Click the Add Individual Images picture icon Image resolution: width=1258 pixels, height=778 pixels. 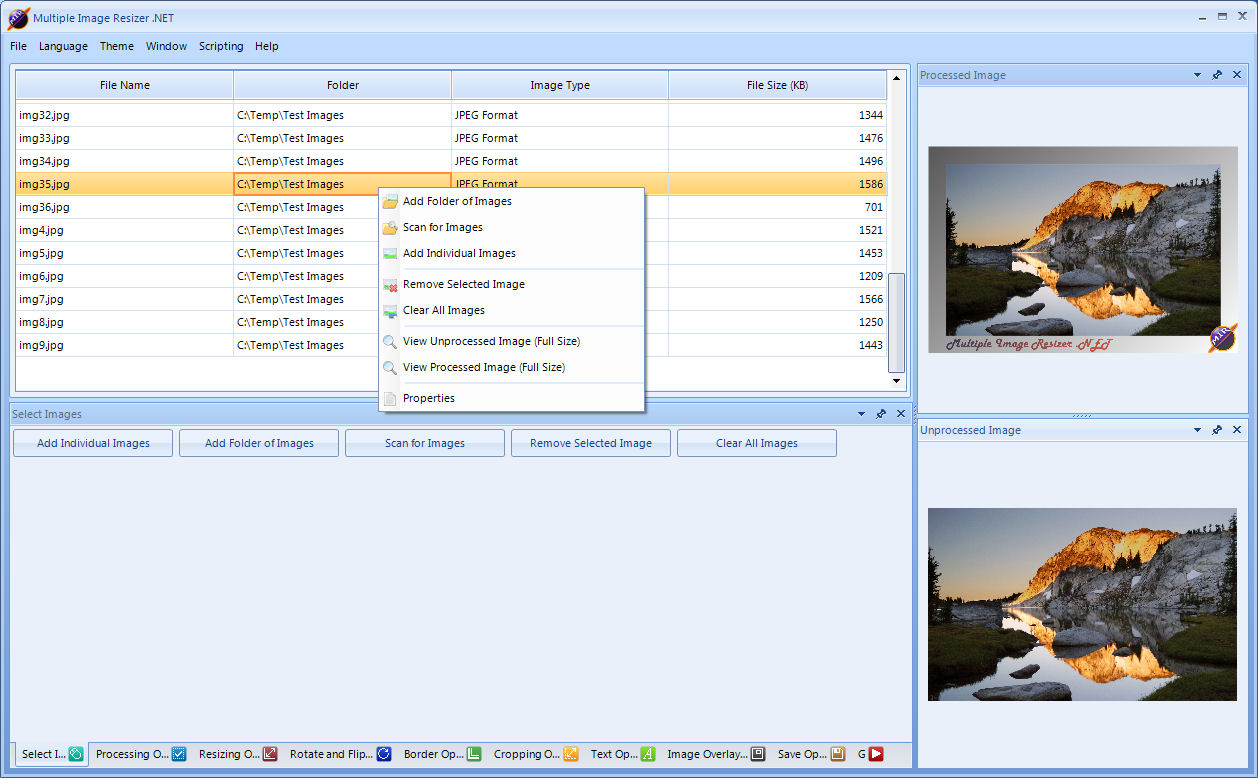click(x=390, y=254)
